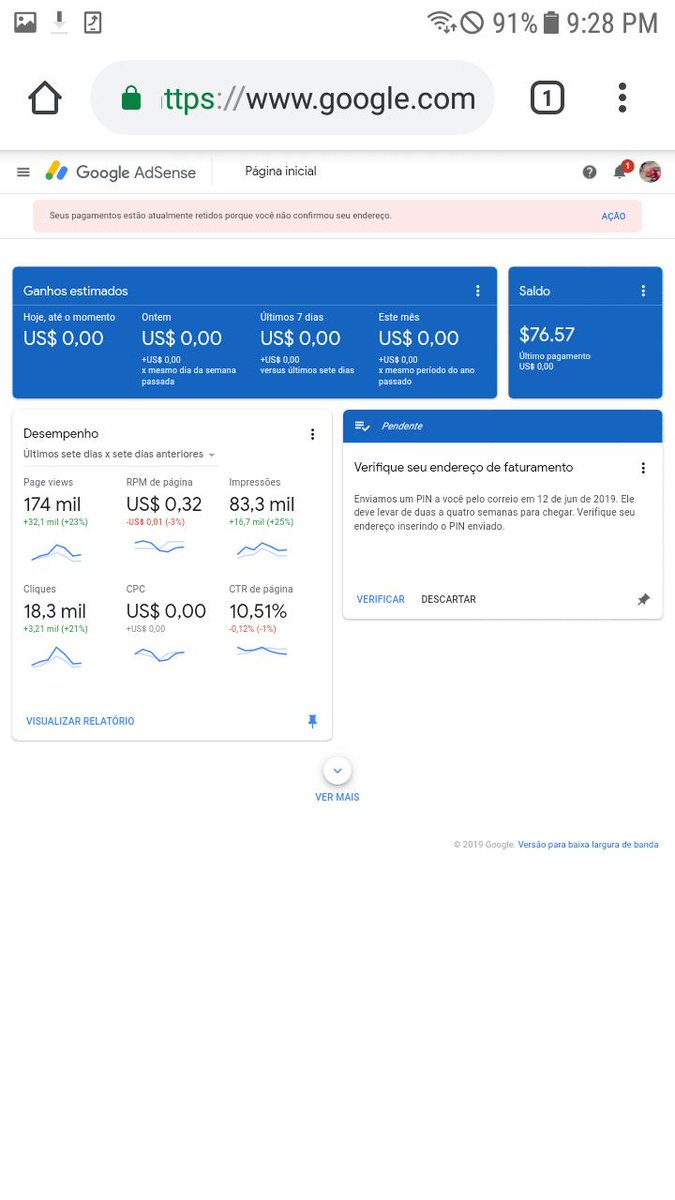The height and width of the screenshot is (1200, 675).
Task: Click the Impressões sparkline chart
Action: pyautogui.click(x=262, y=549)
